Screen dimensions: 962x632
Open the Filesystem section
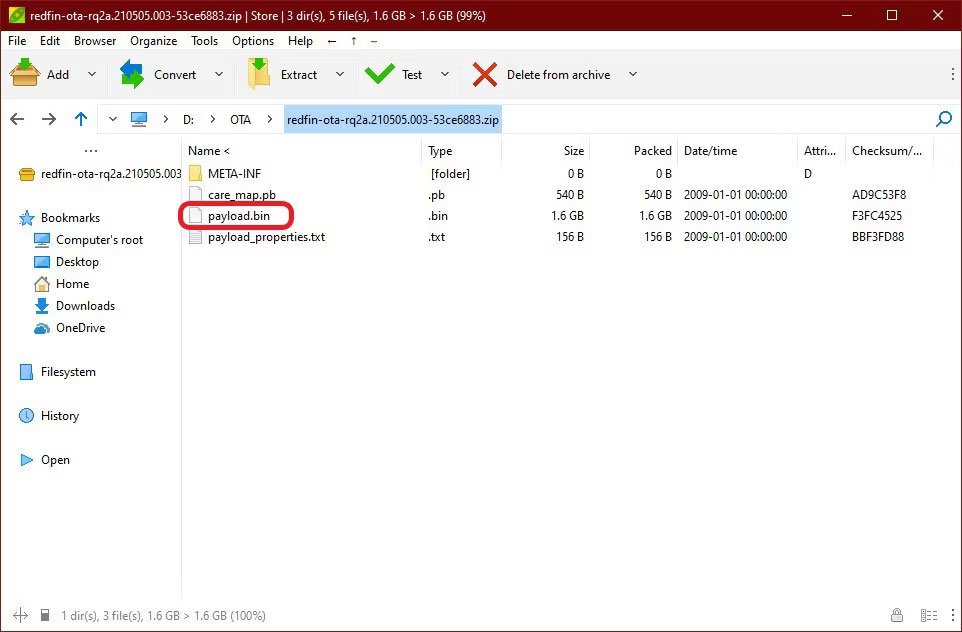(58, 372)
